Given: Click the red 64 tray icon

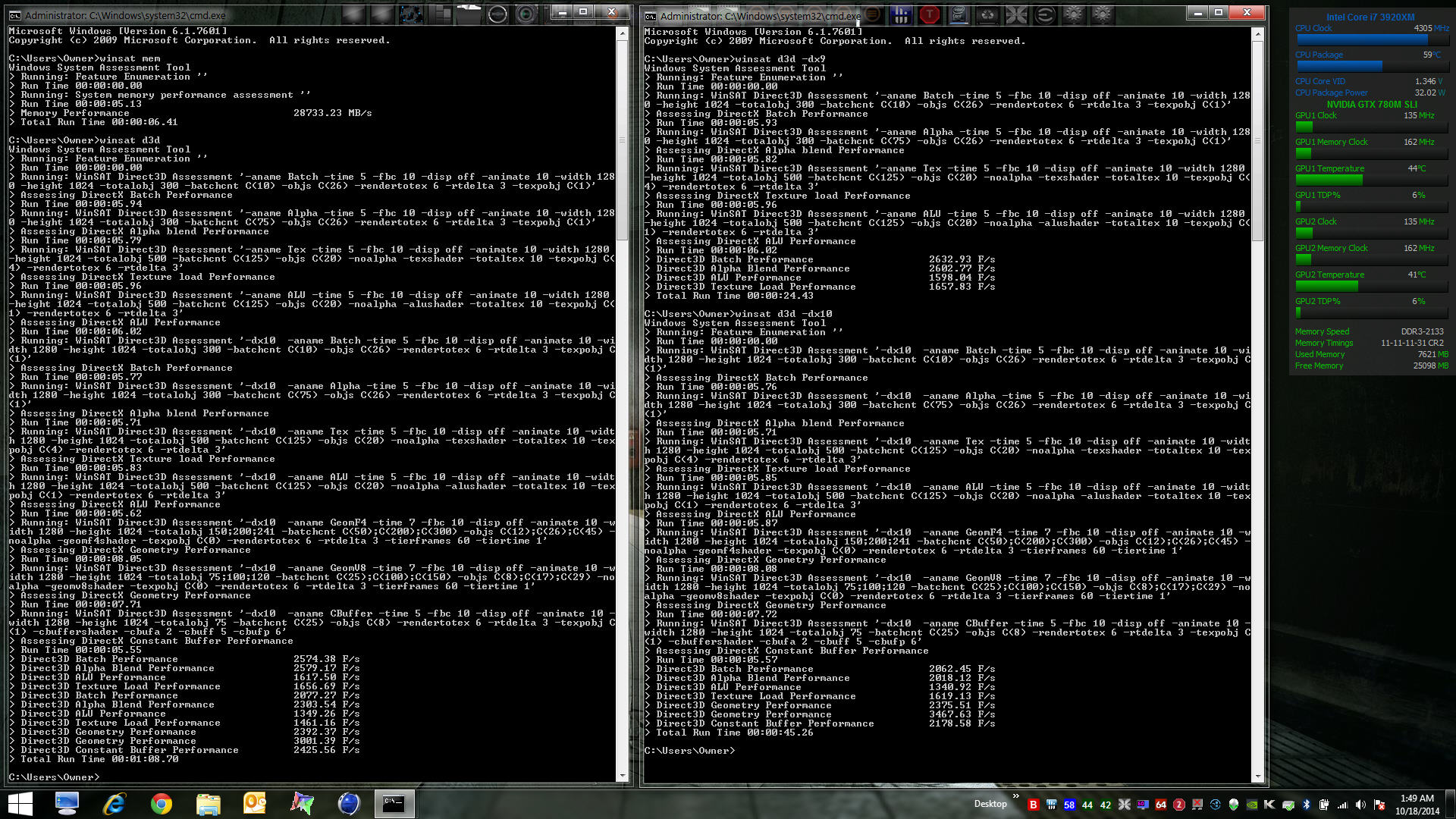Looking at the screenshot, I should pos(1160,805).
